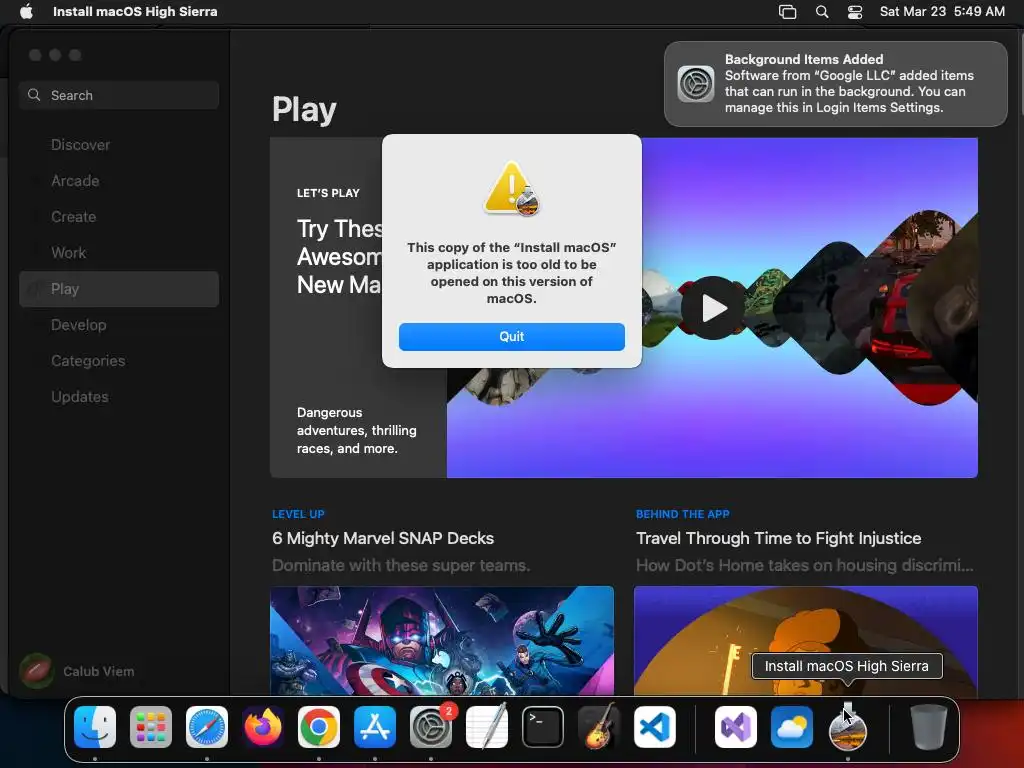This screenshot has height=768, width=1024.
Task: Click the BEHIND THE APP label
Action: [682, 514]
